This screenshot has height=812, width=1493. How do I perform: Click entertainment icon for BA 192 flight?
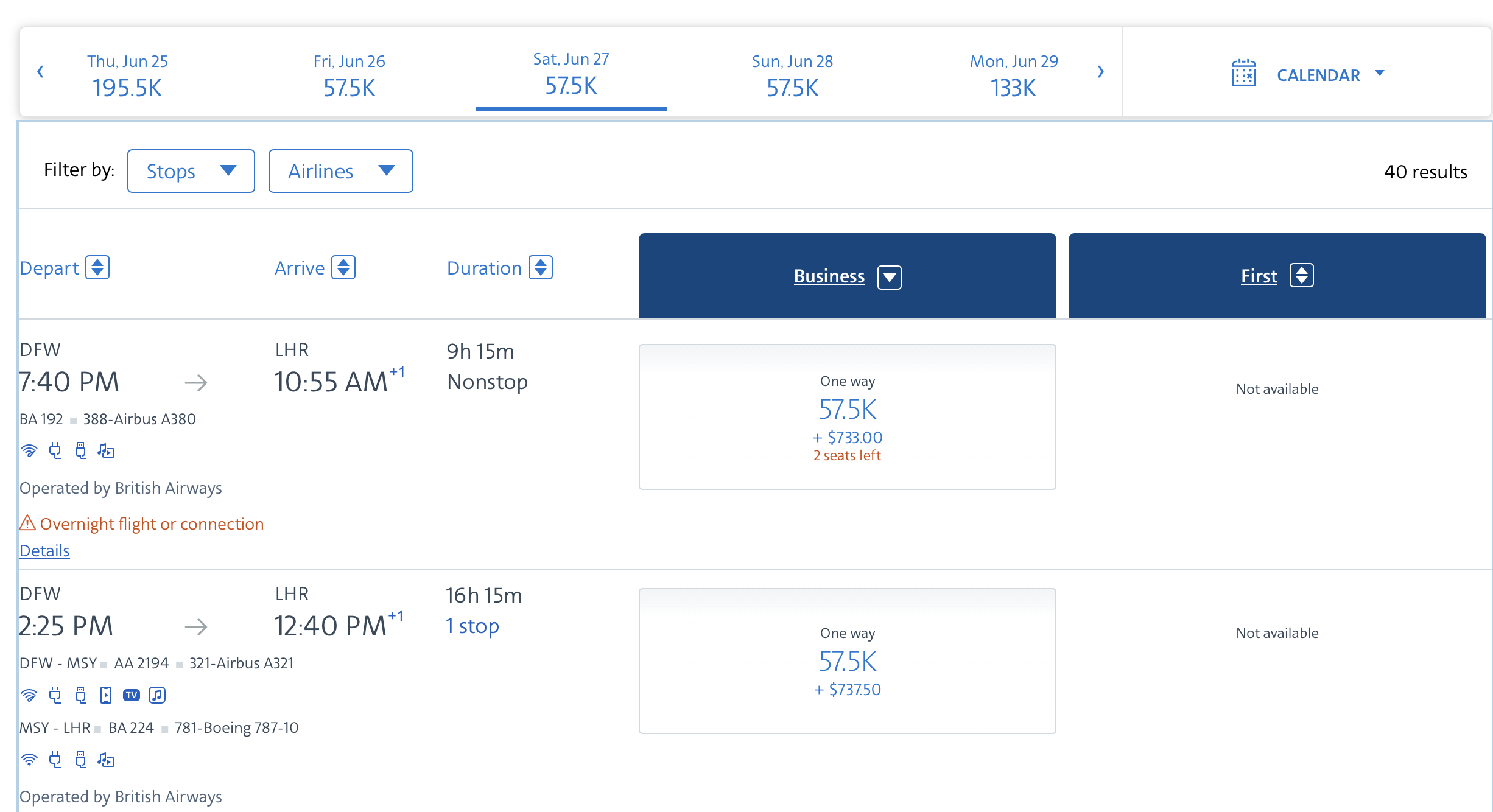pyautogui.click(x=106, y=451)
